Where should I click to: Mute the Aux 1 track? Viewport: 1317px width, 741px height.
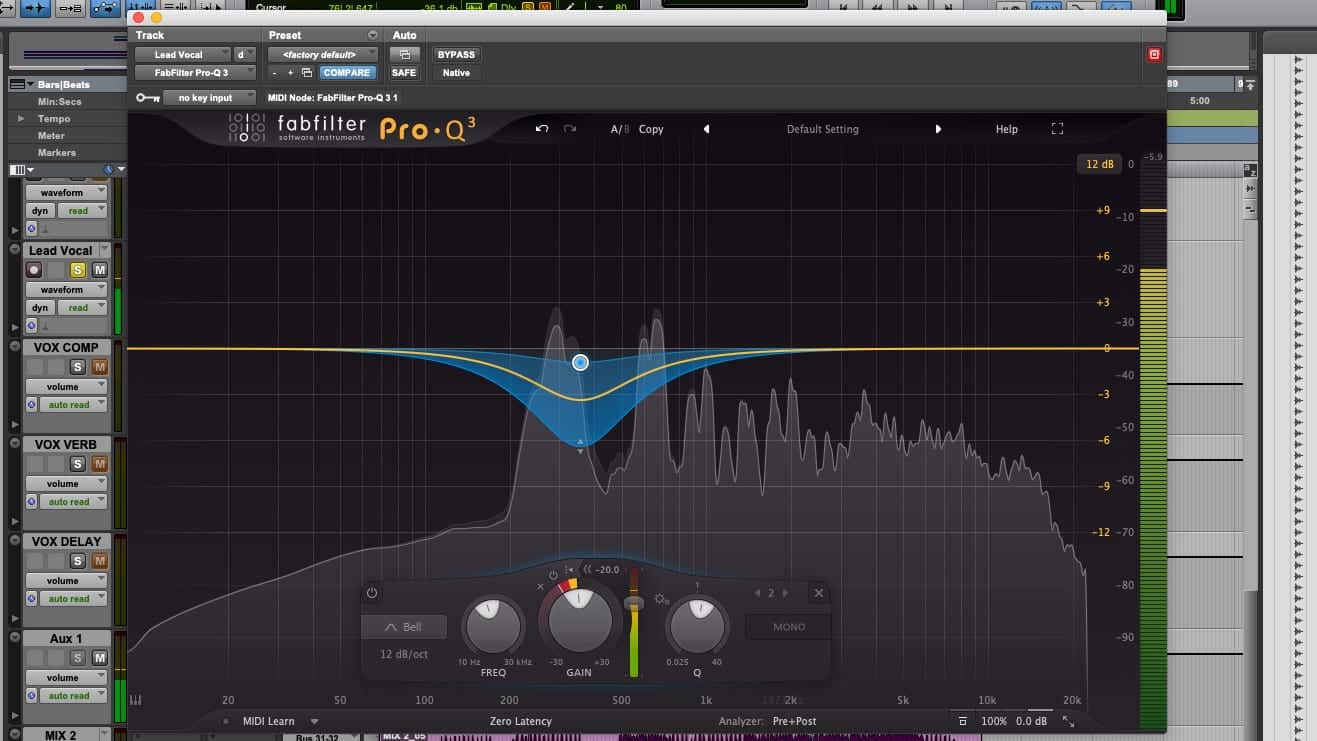click(99, 658)
